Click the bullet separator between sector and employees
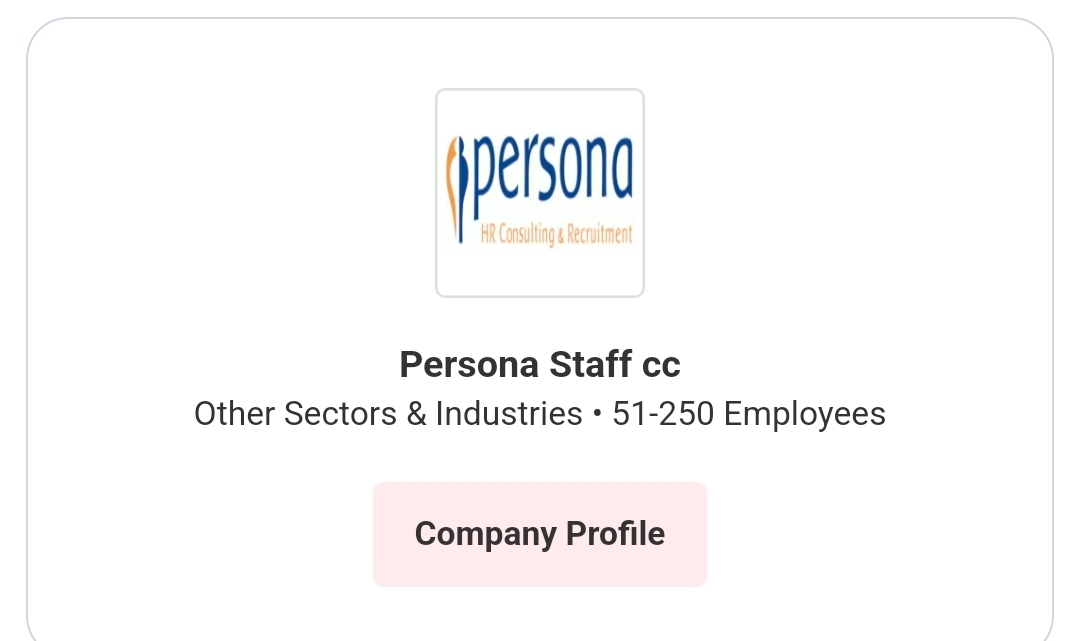The width and height of the screenshot is (1080, 641). pyautogui.click(x=597, y=415)
